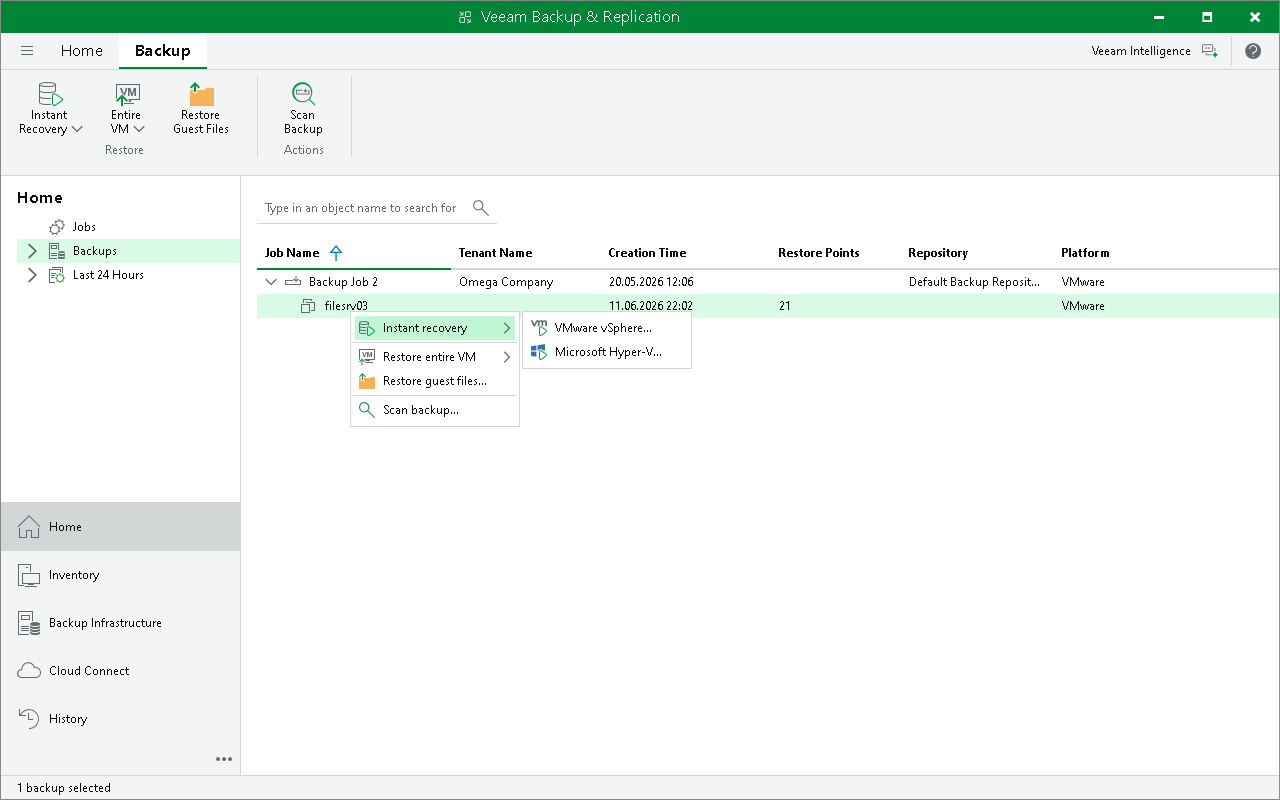Sort by Platform column header

(x=1085, y=253)
